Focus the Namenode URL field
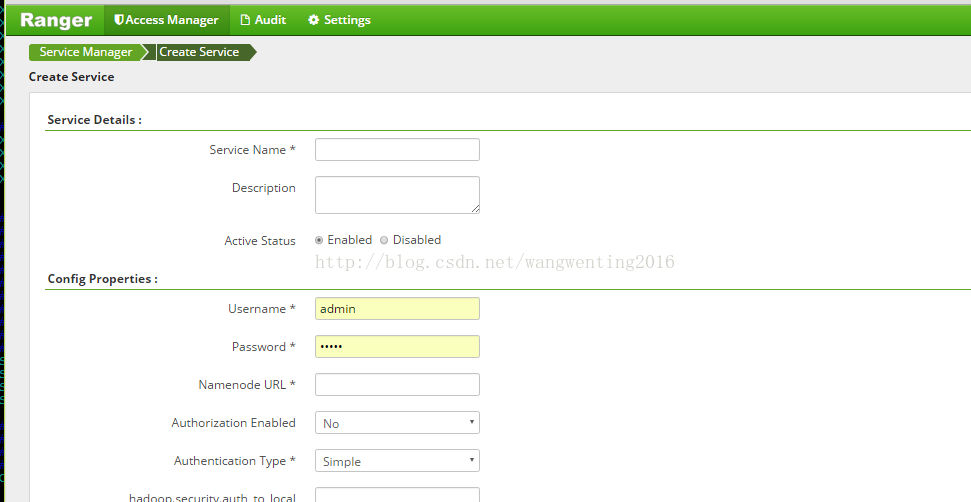This screenshot has width=971, height=502. 397,385
